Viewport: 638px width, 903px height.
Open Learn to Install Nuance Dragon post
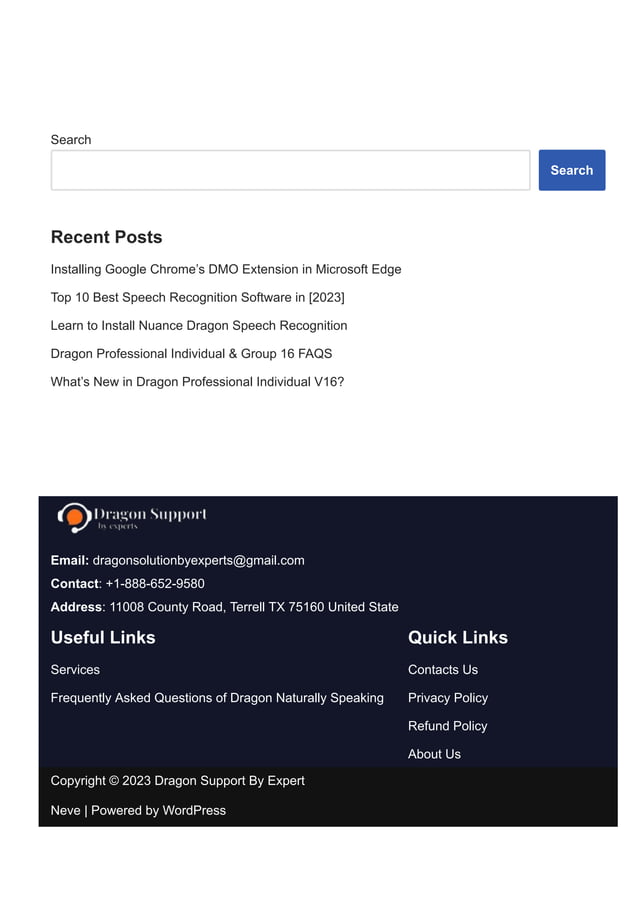pos(199,325)
